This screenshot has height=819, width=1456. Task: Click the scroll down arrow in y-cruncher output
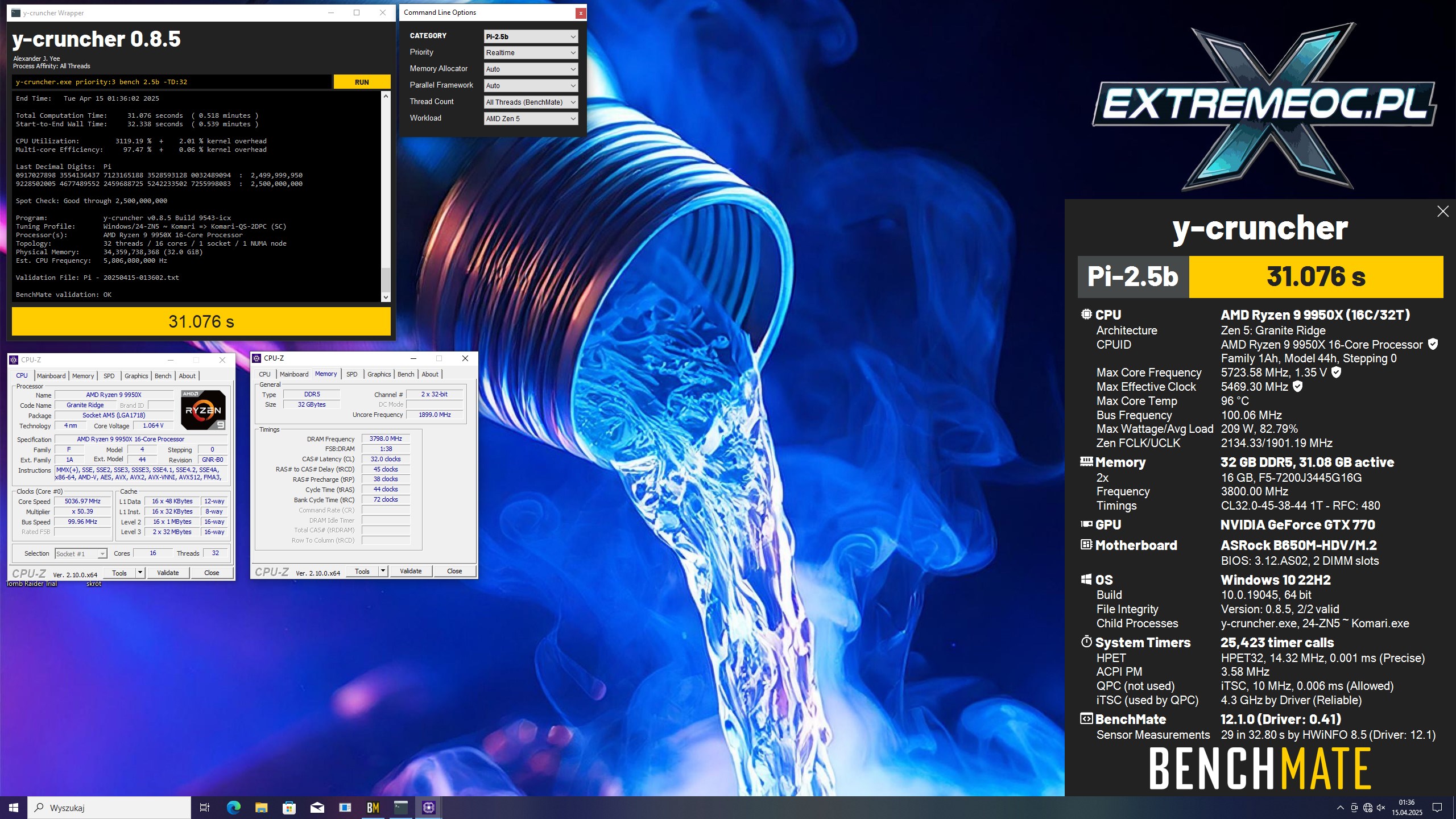tap(386, 297)
